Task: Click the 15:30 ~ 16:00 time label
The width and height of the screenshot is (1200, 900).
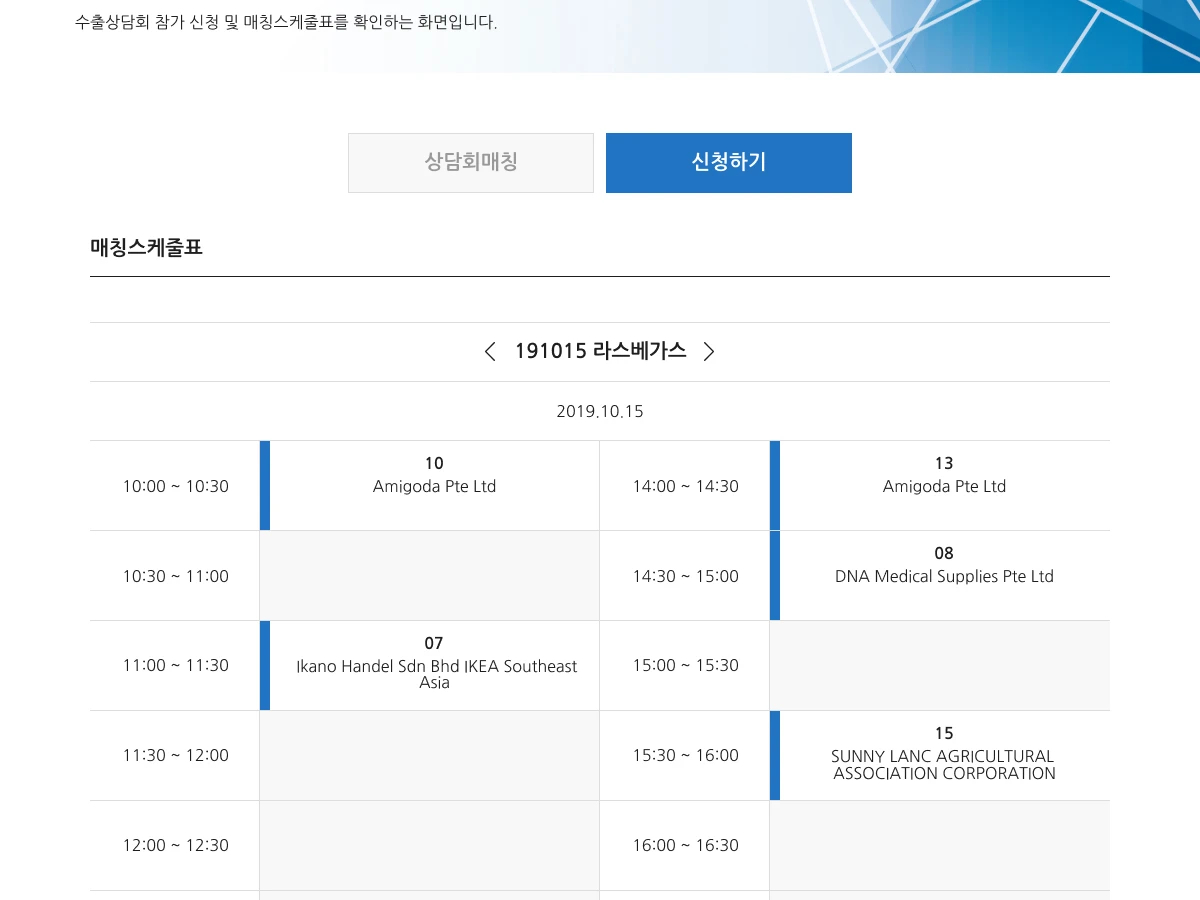Action: (685, 756)
